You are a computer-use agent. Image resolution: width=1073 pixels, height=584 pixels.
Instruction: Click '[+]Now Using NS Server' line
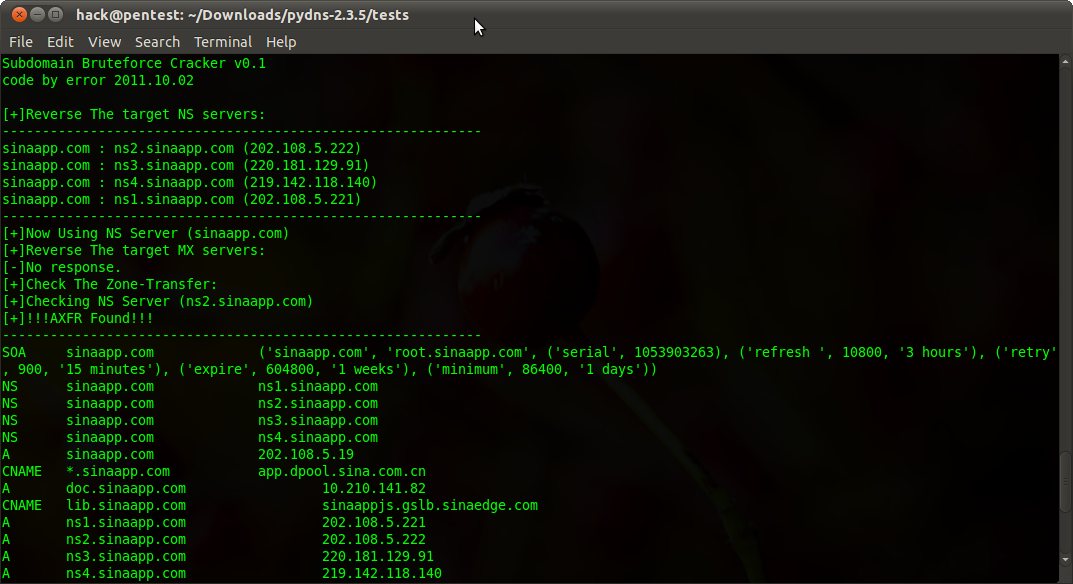146,233
